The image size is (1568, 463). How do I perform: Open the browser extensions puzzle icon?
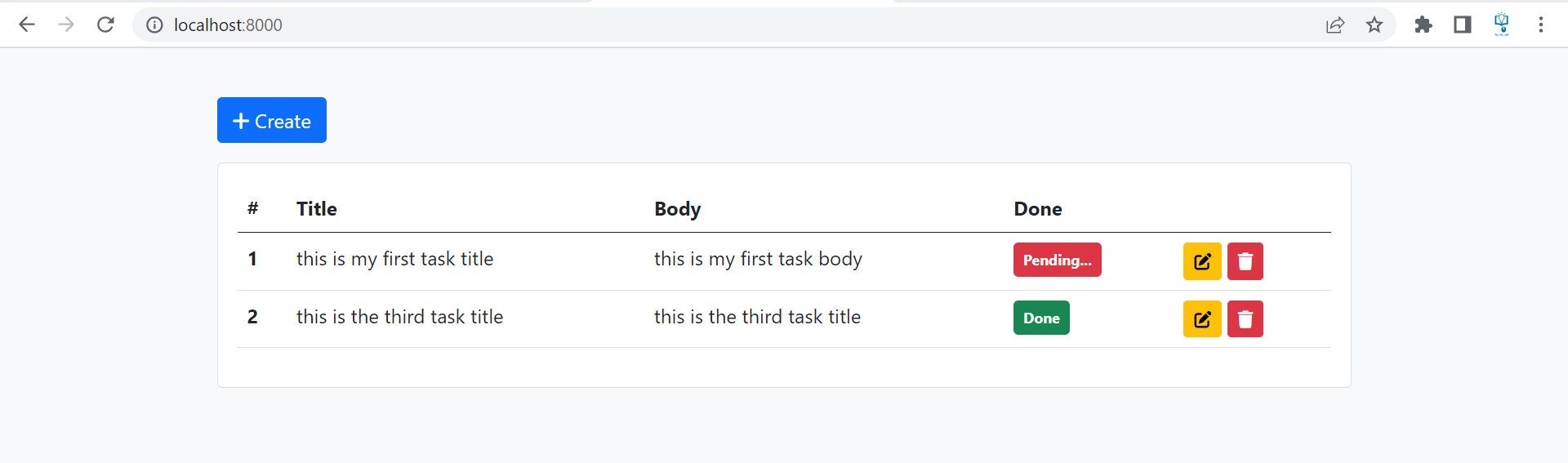(x=1423, y=24)
